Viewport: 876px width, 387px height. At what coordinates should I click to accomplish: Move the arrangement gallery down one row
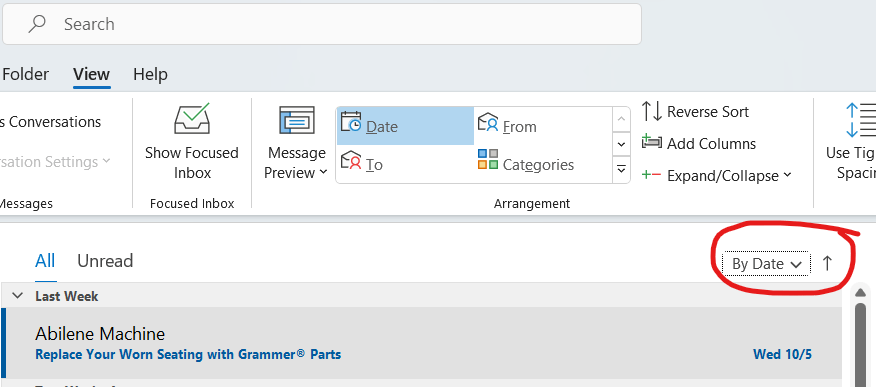point(621,145)
